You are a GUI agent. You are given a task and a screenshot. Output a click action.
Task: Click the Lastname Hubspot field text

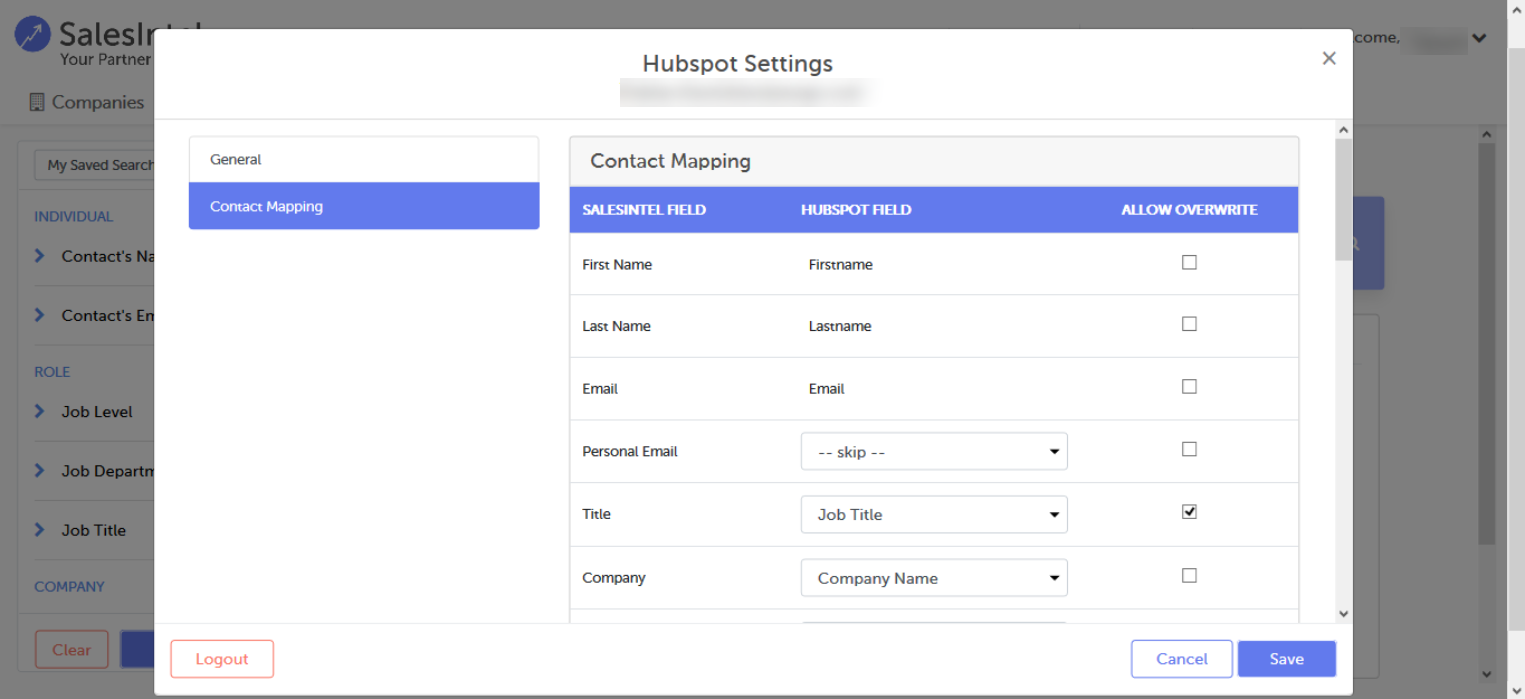click(x=840, y=326)
